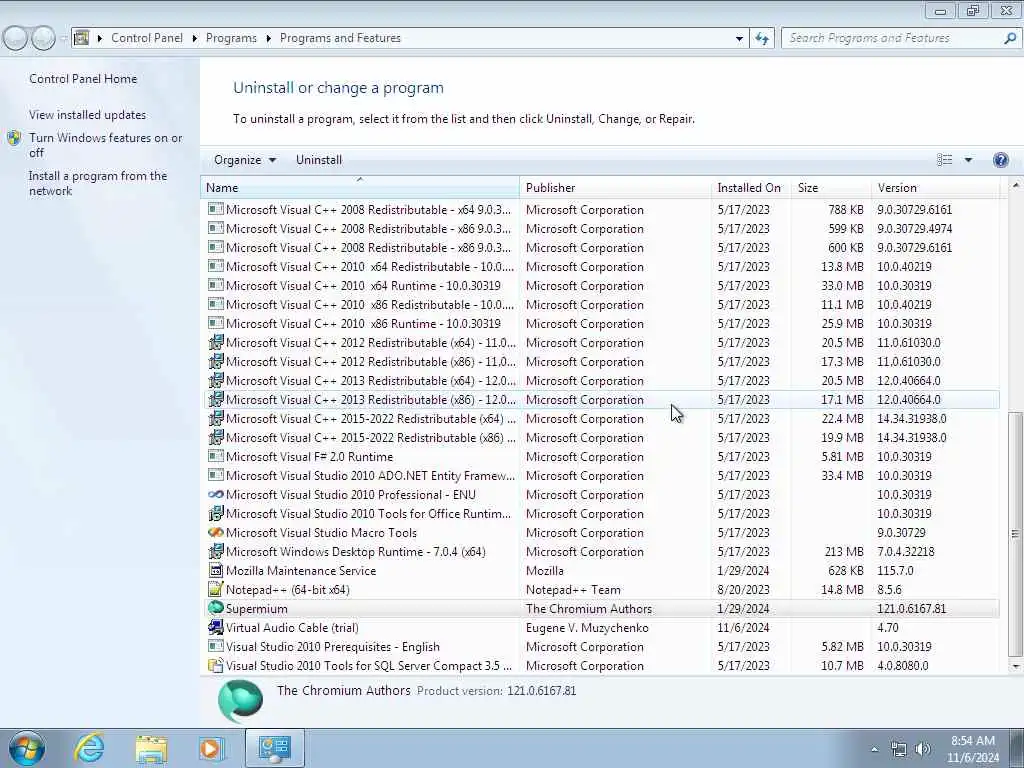This screenshot has width=1024, height=768.
Task: Click the Mozilla Maintenance Service icon
Action: pos(216,570)
